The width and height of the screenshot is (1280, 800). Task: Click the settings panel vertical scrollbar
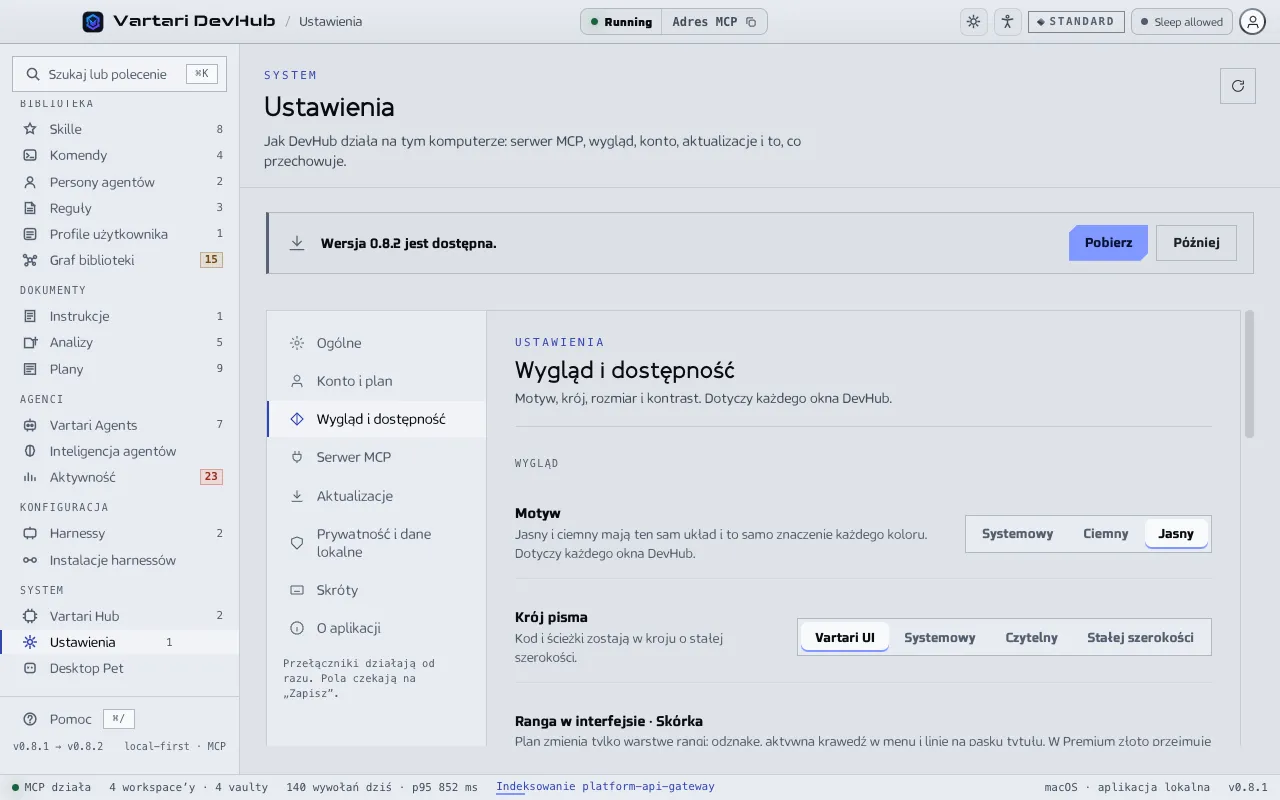1249,373
